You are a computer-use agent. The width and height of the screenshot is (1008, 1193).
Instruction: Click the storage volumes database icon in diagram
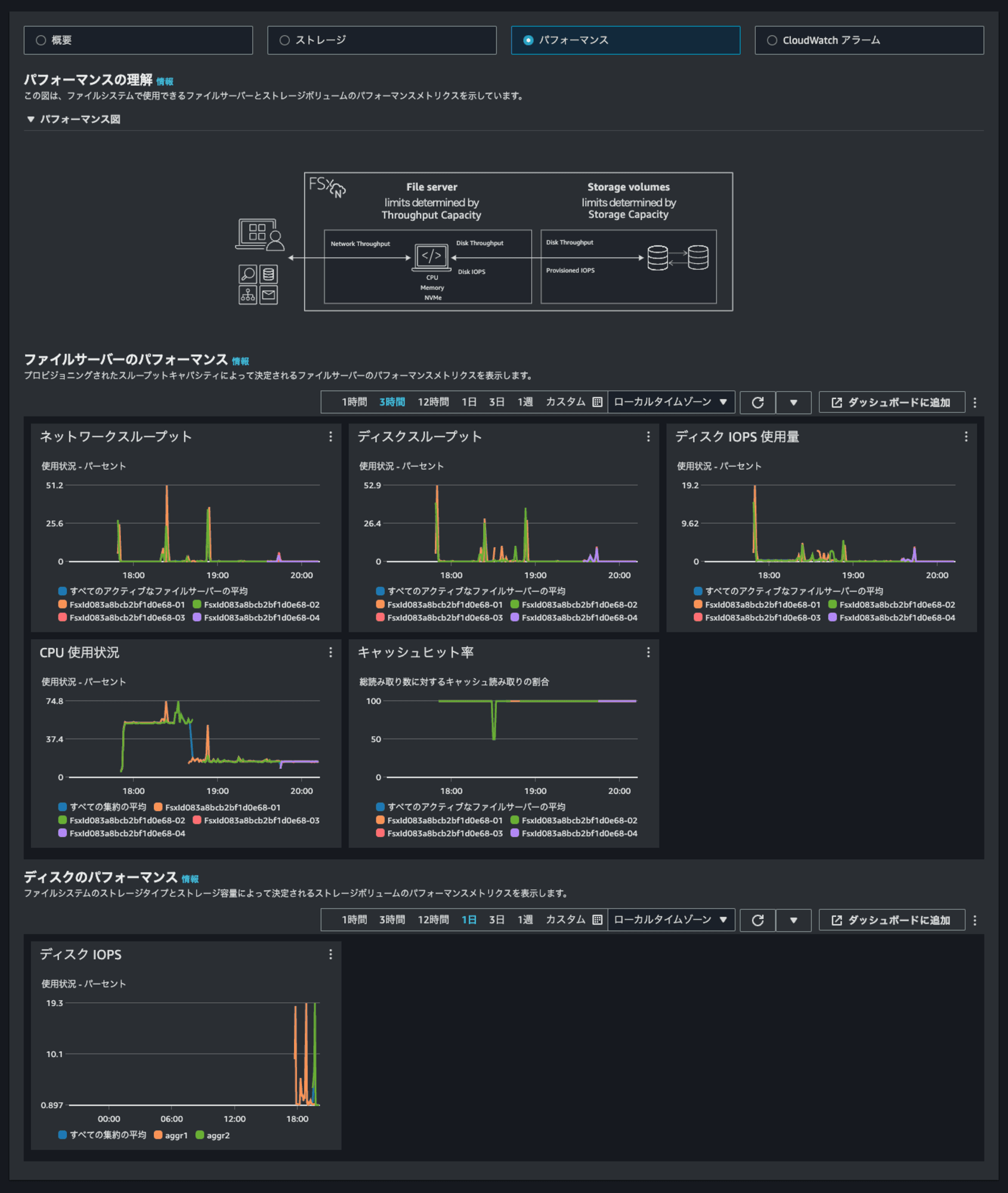pyautogui.click(x=678, y=258)
